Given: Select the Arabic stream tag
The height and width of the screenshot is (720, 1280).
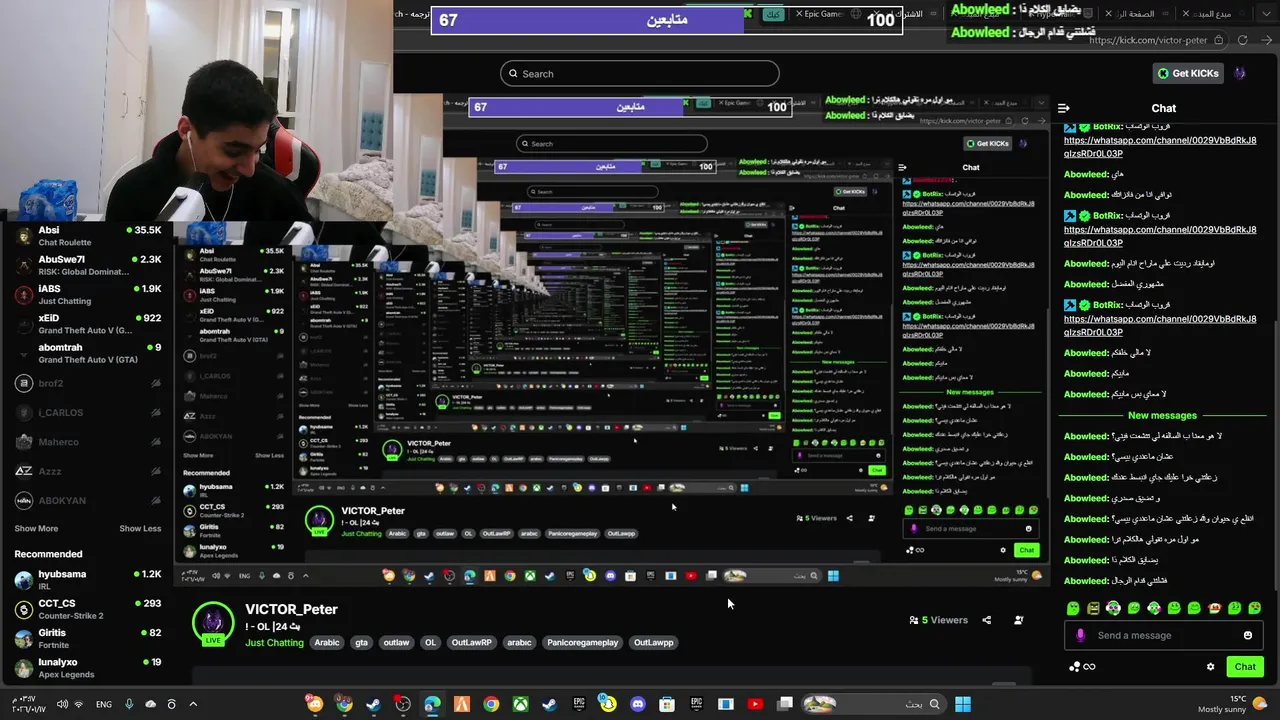Looking at the screenshot, I should (x=327, y=642).
